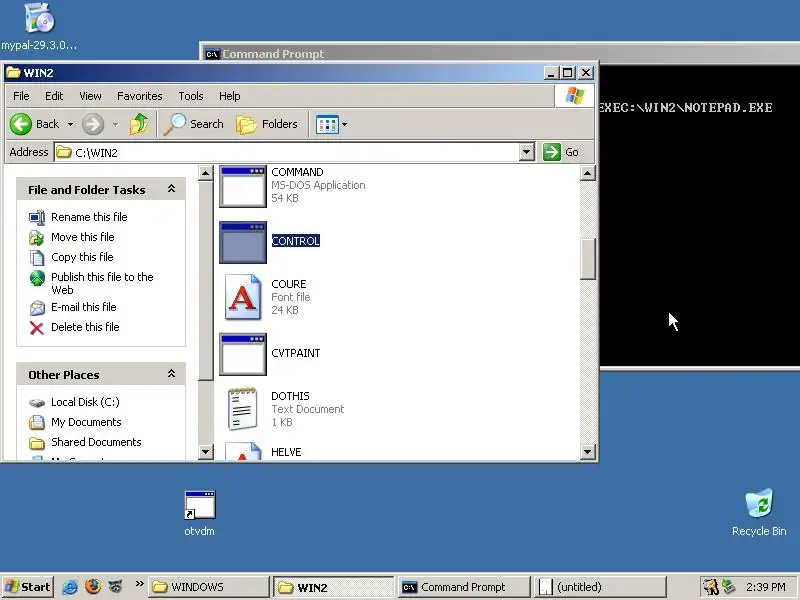
Task: Select the DOTHIS text document icon
Action: click(x=242, y=409)
